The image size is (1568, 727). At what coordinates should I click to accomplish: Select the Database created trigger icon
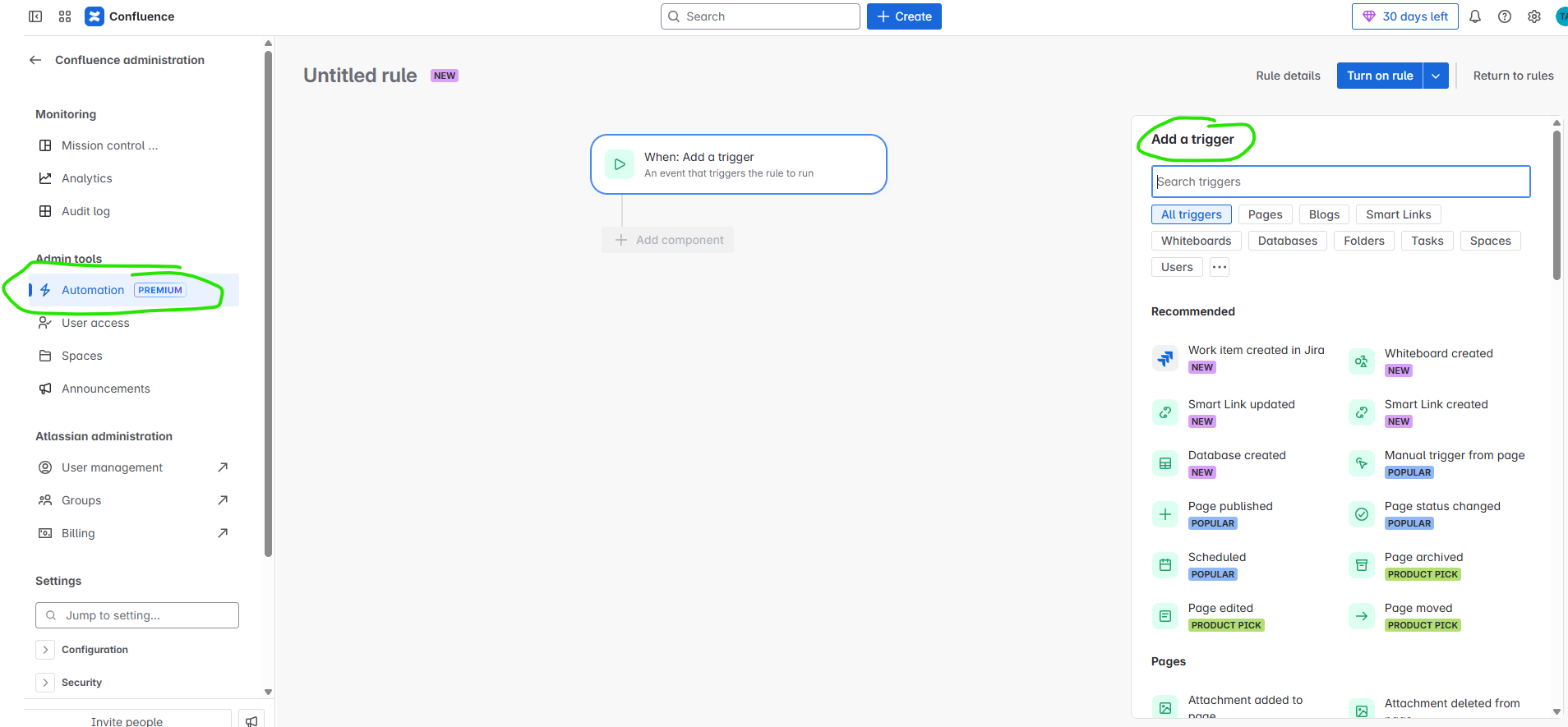coord(1165,463)
